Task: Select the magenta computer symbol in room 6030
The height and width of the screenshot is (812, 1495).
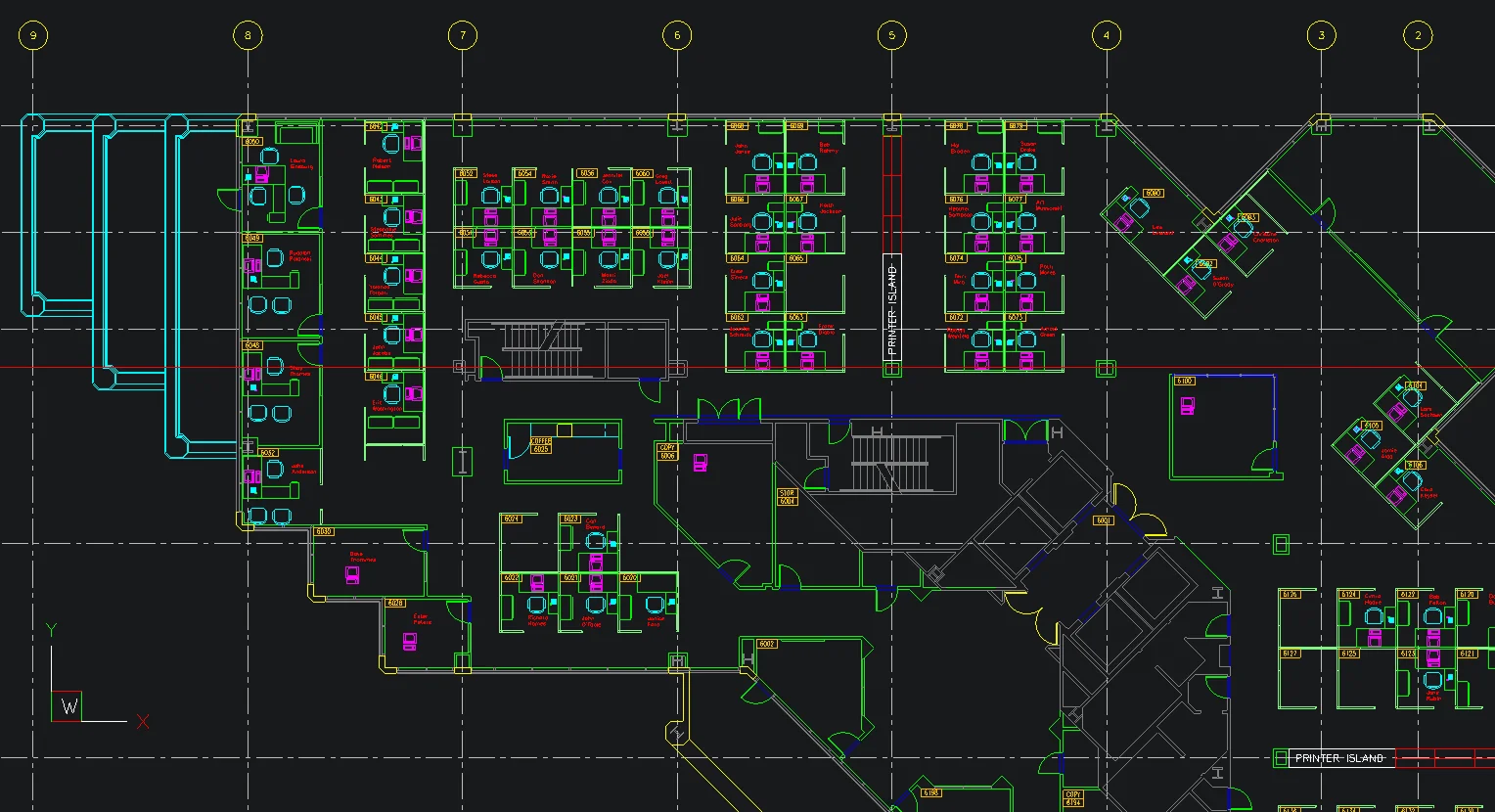Action: pos(352,575)
